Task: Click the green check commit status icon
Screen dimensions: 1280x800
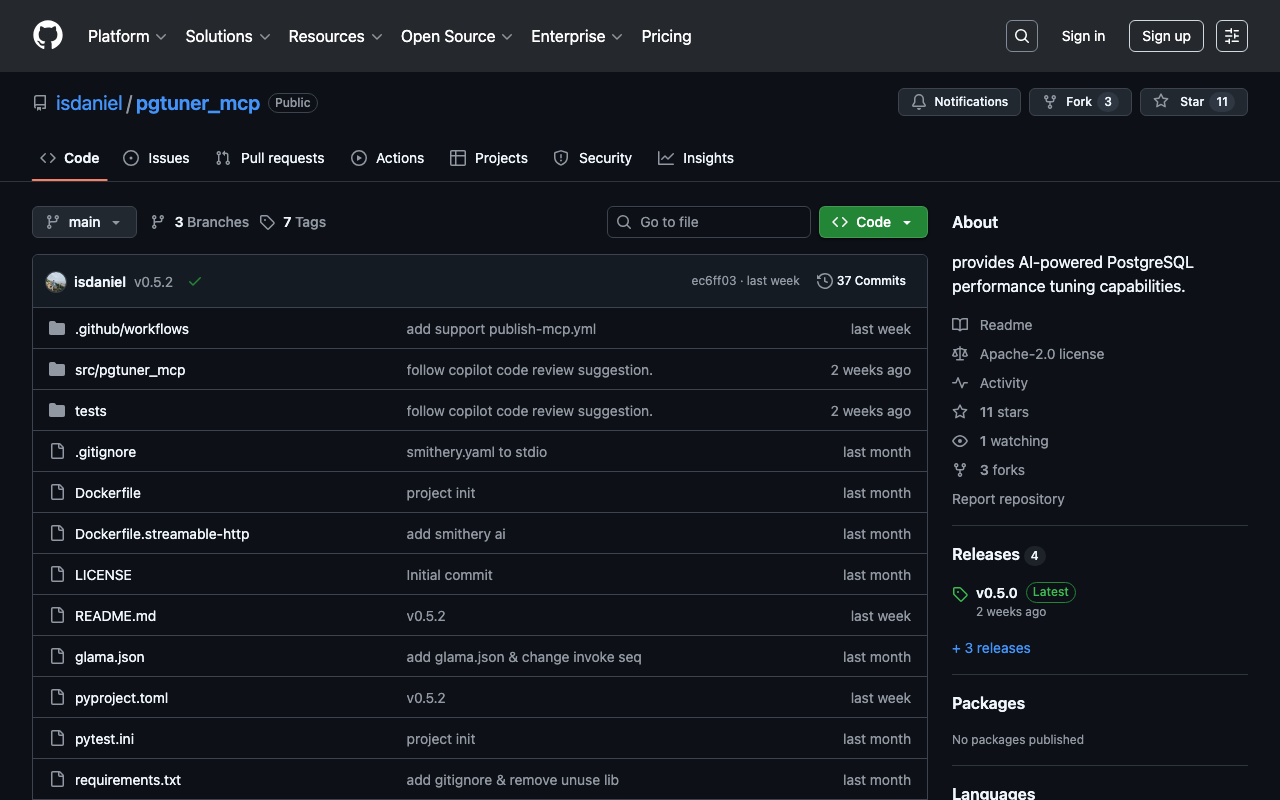Action: tap(195, 282)
